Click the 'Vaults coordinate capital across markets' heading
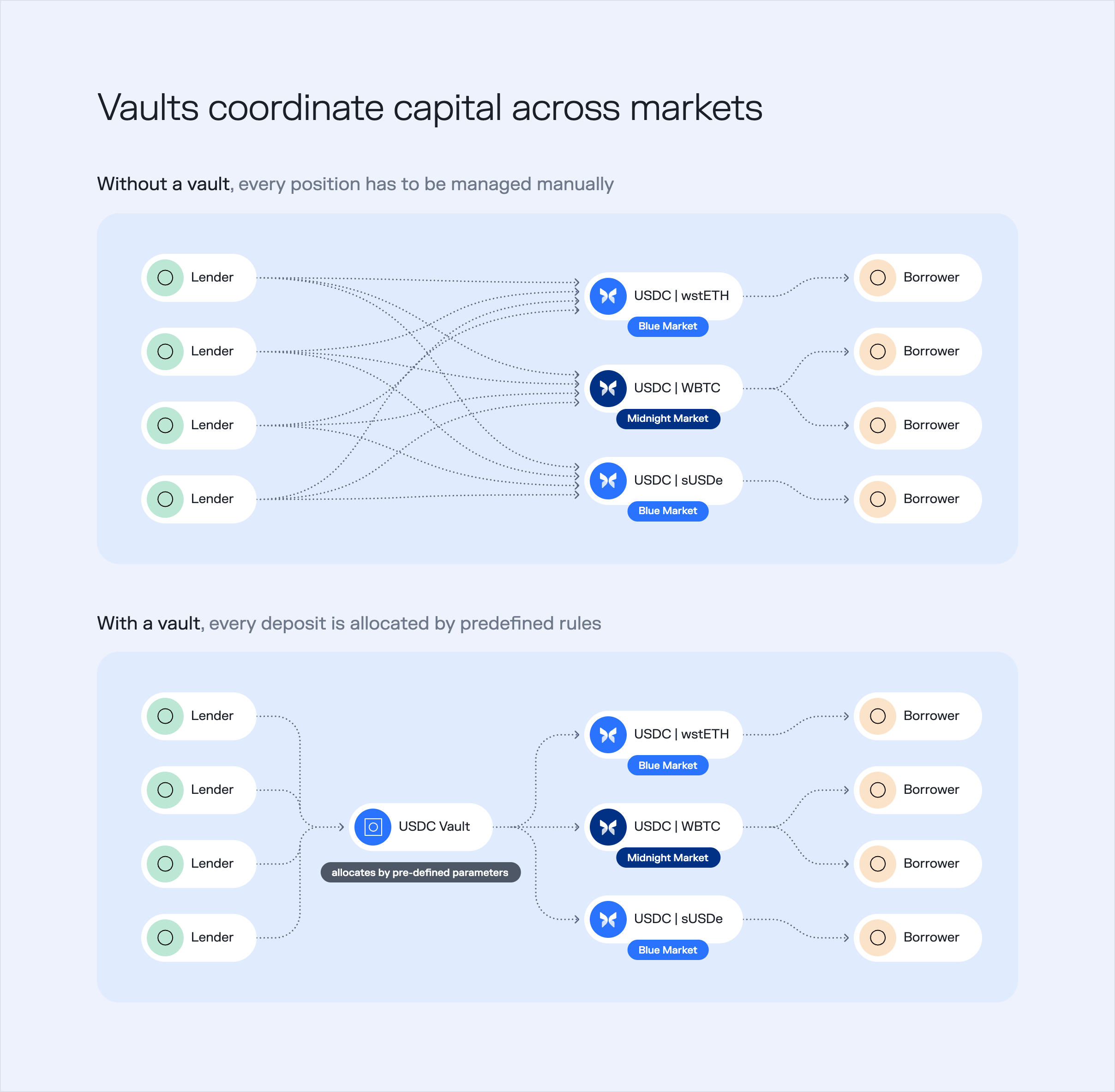1115x1092 pixels. [430, 108]
